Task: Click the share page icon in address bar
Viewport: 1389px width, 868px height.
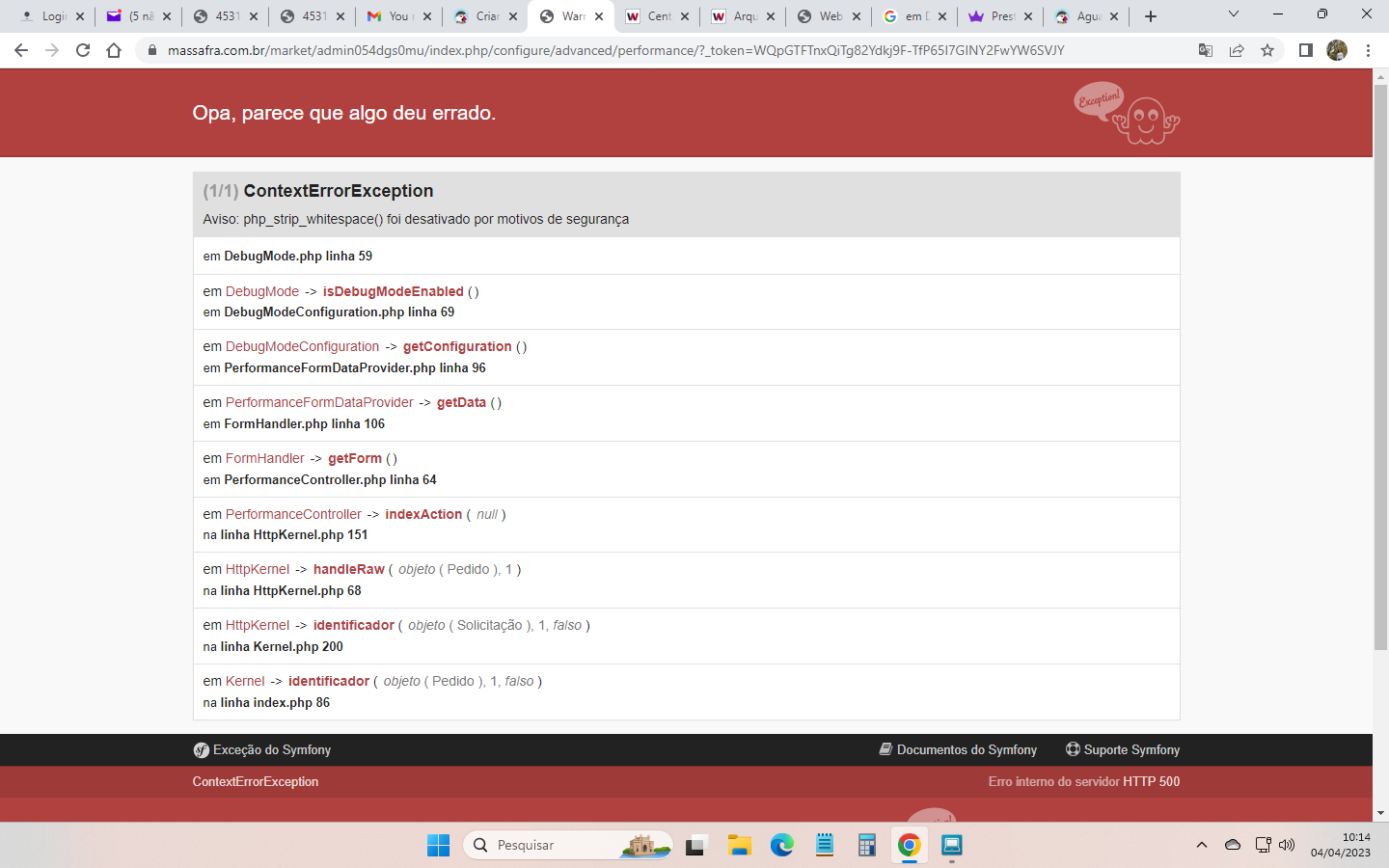Action: (1237, 50)
